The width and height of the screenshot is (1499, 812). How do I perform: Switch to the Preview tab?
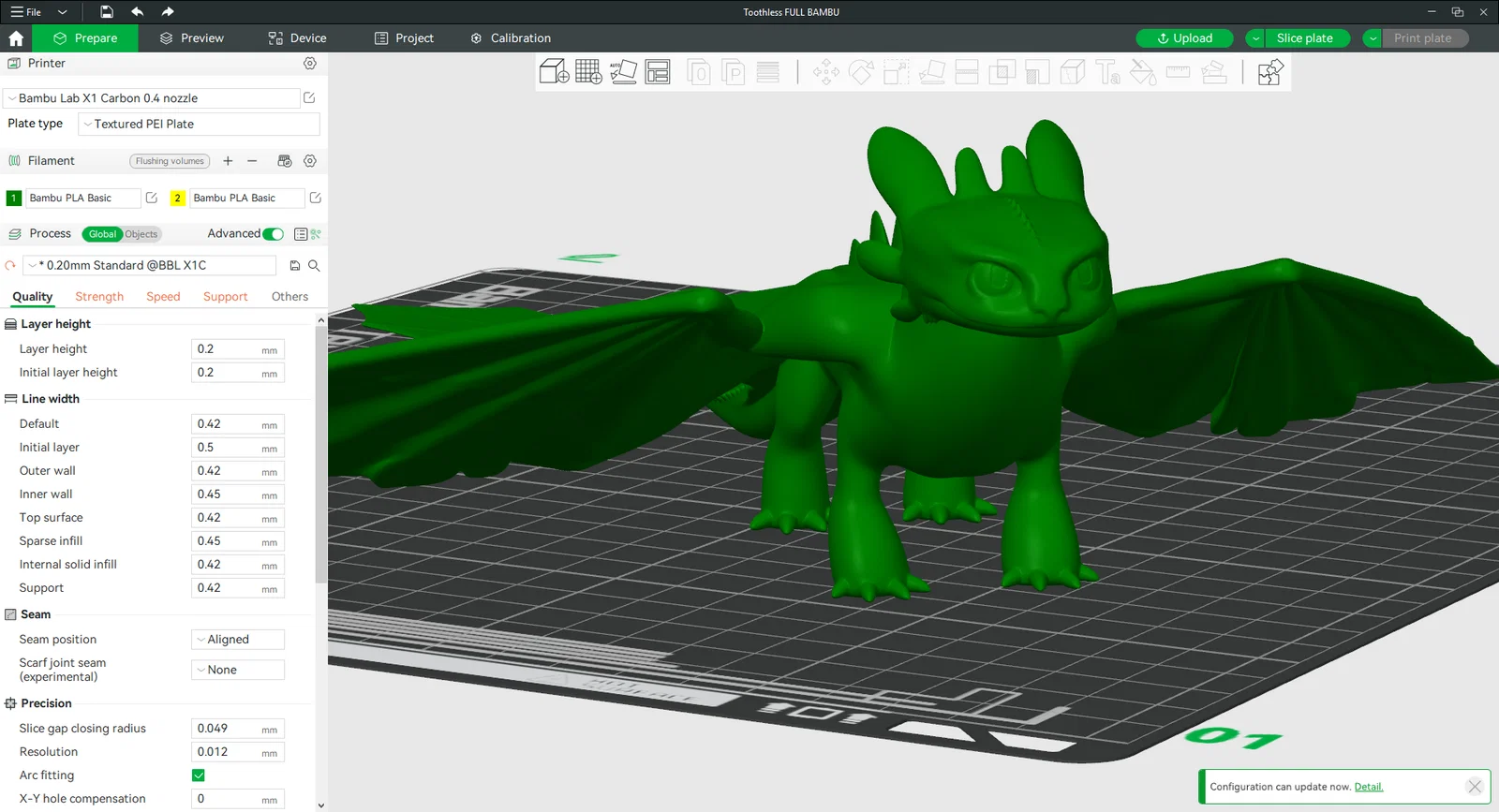(x=192, y=38)
